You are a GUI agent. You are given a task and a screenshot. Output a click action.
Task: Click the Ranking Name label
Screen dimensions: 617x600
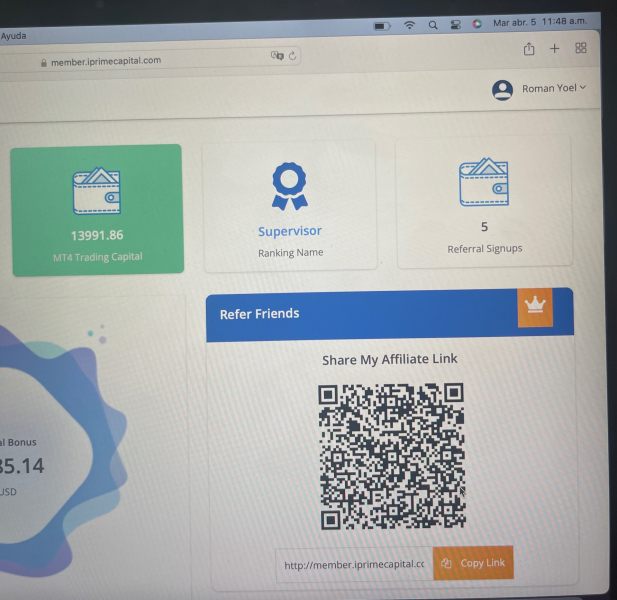click(291, 253)
